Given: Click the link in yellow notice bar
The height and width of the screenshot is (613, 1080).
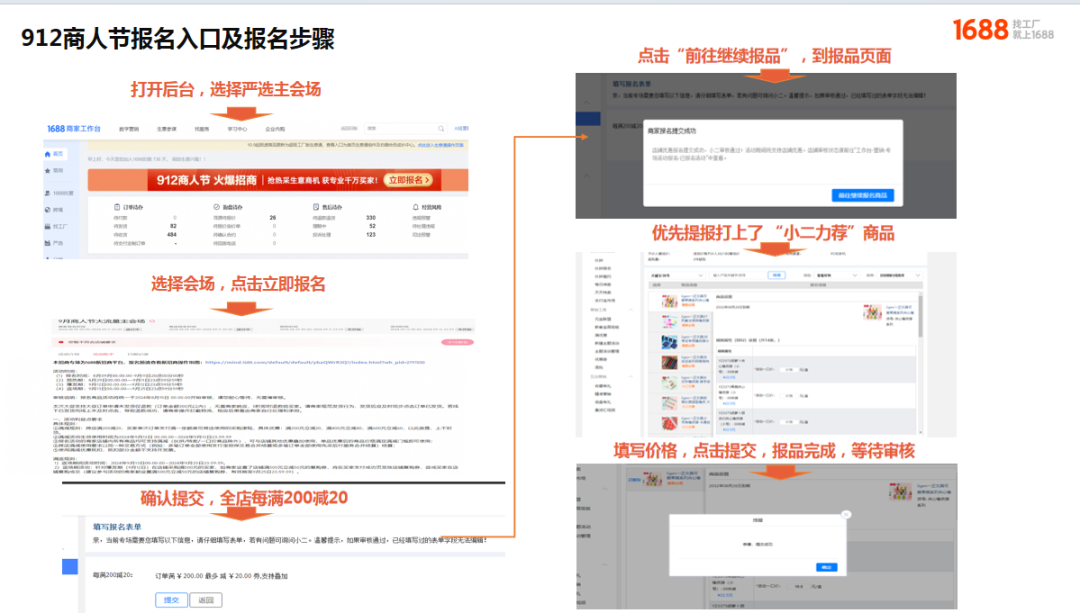Looking at the screenshot, I should 441,145.
